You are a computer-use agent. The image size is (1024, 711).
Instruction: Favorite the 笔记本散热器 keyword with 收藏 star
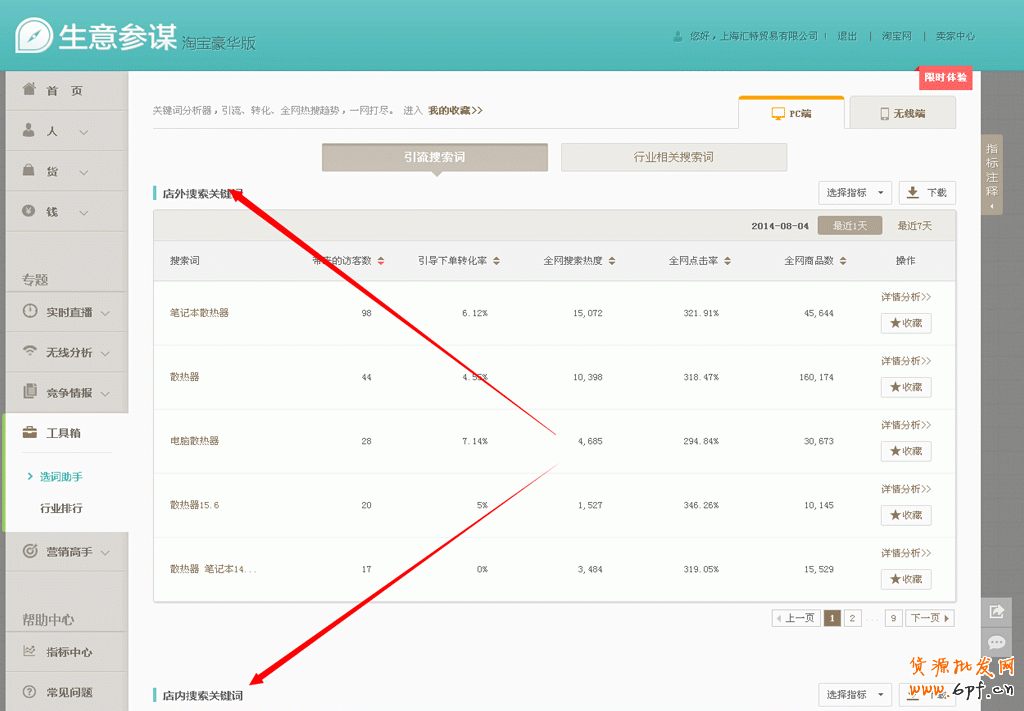point(905,323)
